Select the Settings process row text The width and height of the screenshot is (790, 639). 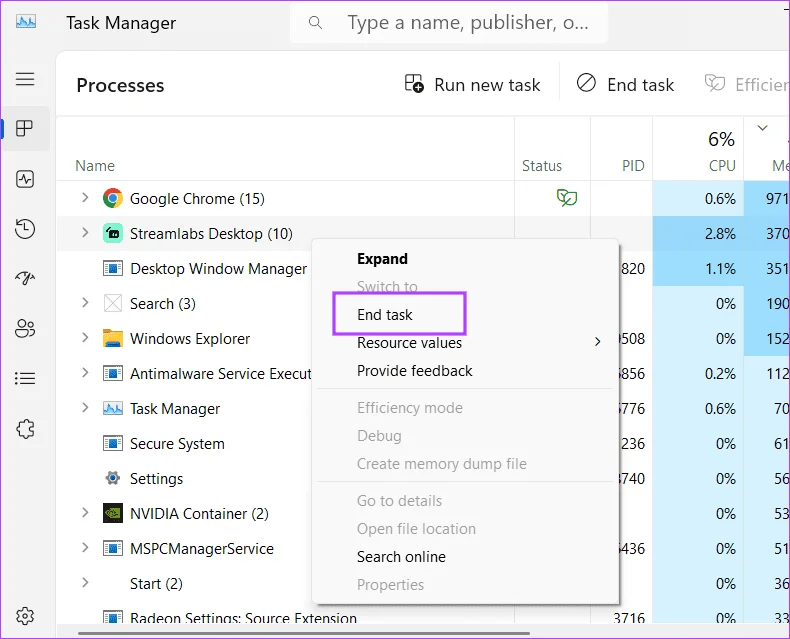point(156,478)
